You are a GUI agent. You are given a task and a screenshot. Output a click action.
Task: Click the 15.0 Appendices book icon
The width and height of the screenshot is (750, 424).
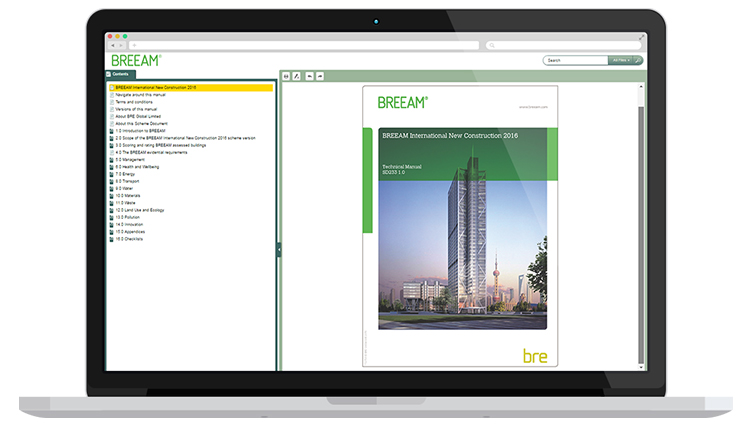click(112, 231)
